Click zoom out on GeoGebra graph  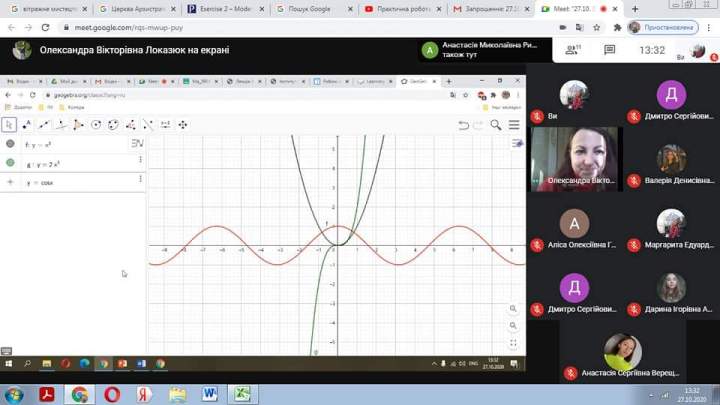pyautogui.click(x=513, y=326)
